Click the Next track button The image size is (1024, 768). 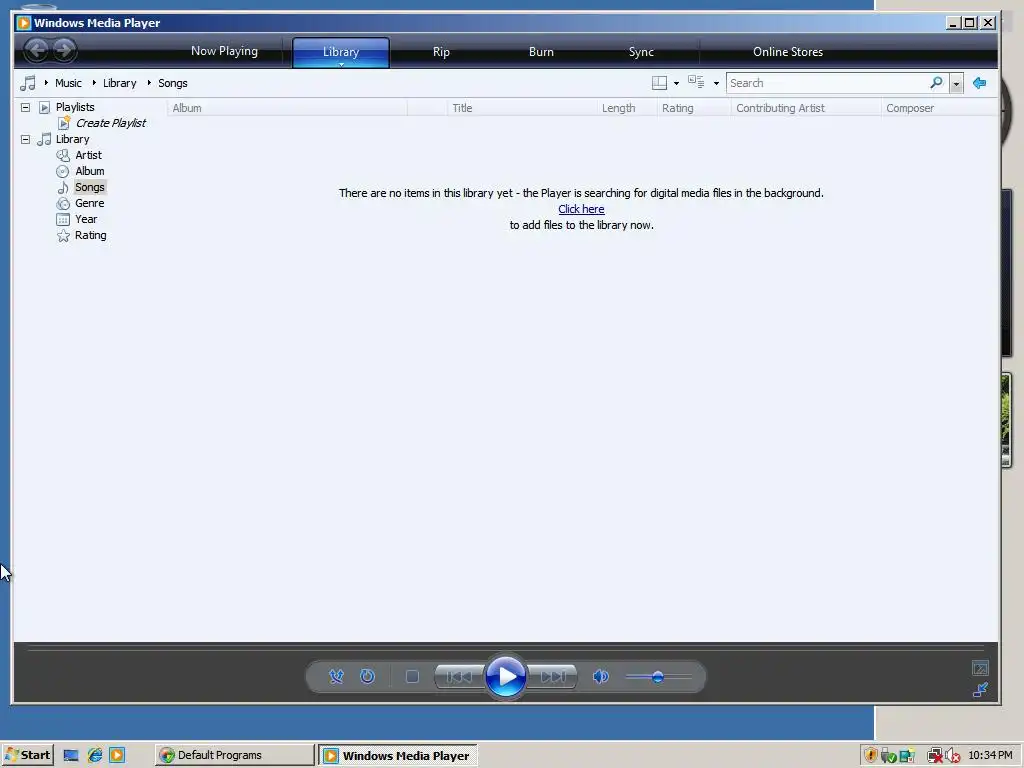[x=552, y=677]
